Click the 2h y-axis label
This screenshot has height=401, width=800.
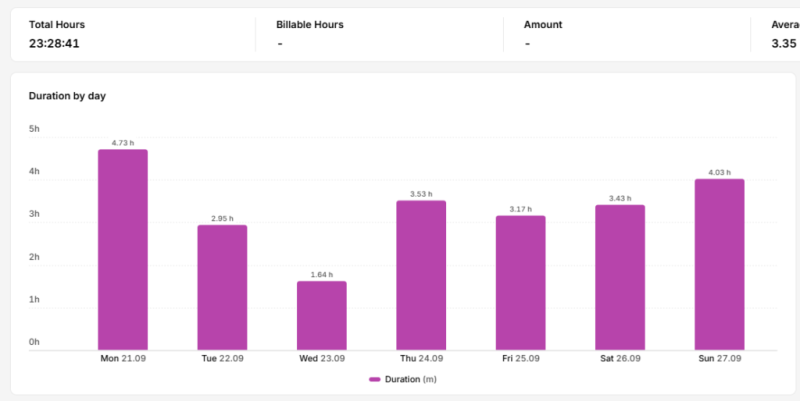coord(34,257)
